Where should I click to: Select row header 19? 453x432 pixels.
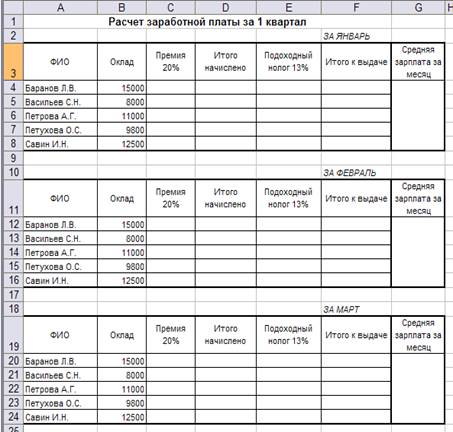(13, 335)
